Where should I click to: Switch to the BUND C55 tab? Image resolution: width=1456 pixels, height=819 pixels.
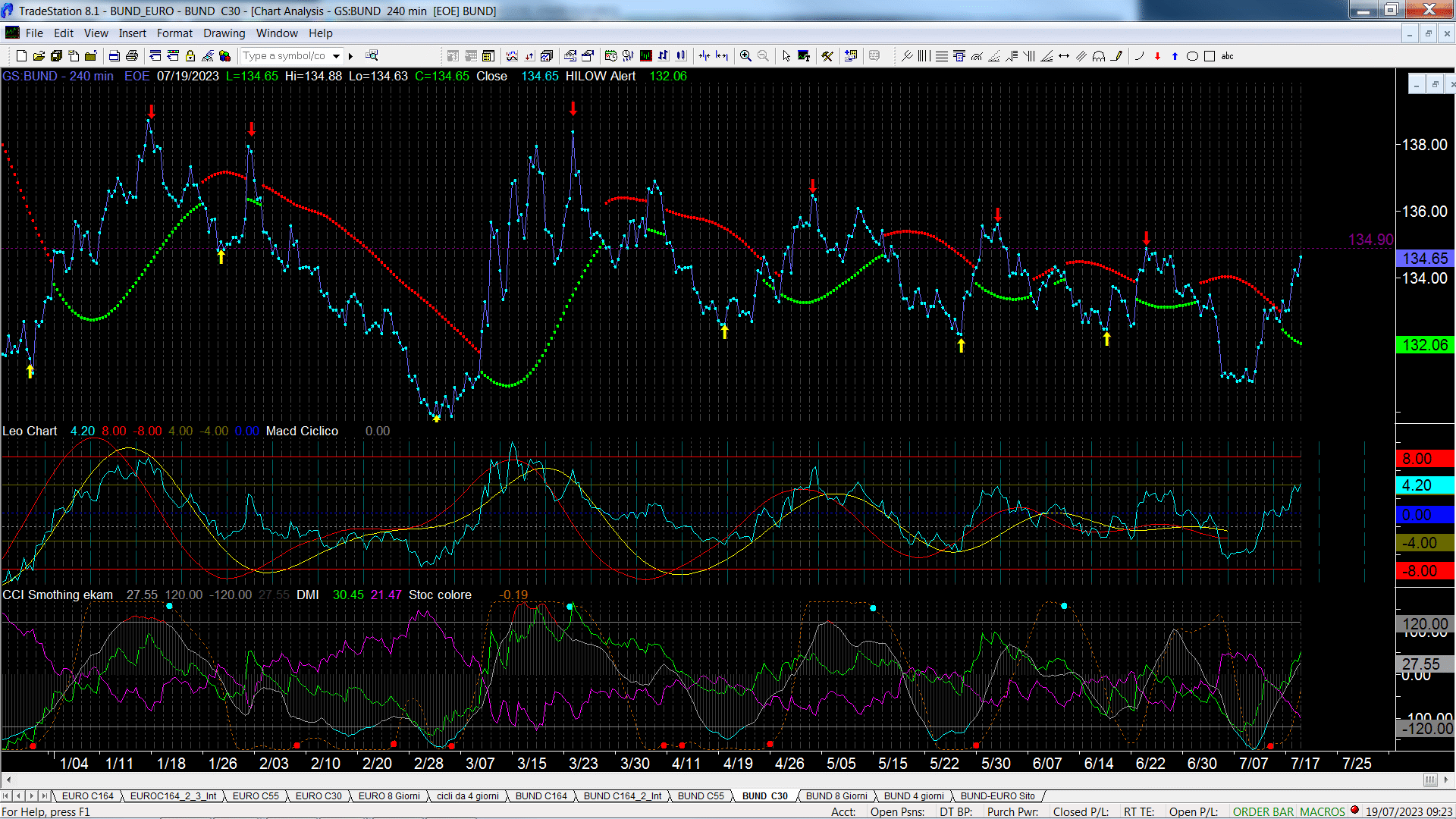click(701, 795)
